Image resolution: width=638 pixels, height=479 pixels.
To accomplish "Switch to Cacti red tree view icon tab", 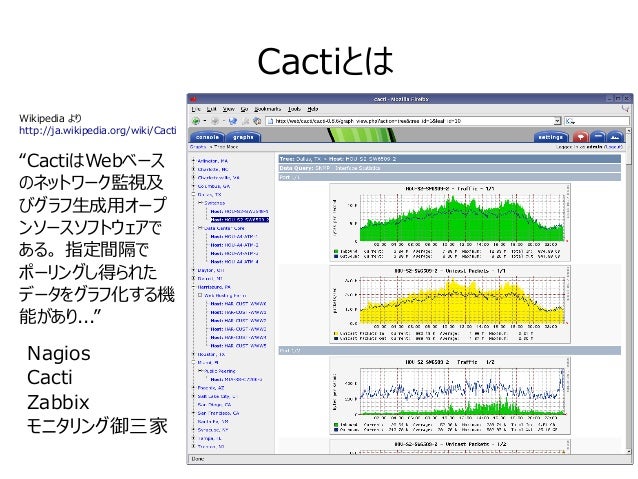I will (x=581, y=137).
